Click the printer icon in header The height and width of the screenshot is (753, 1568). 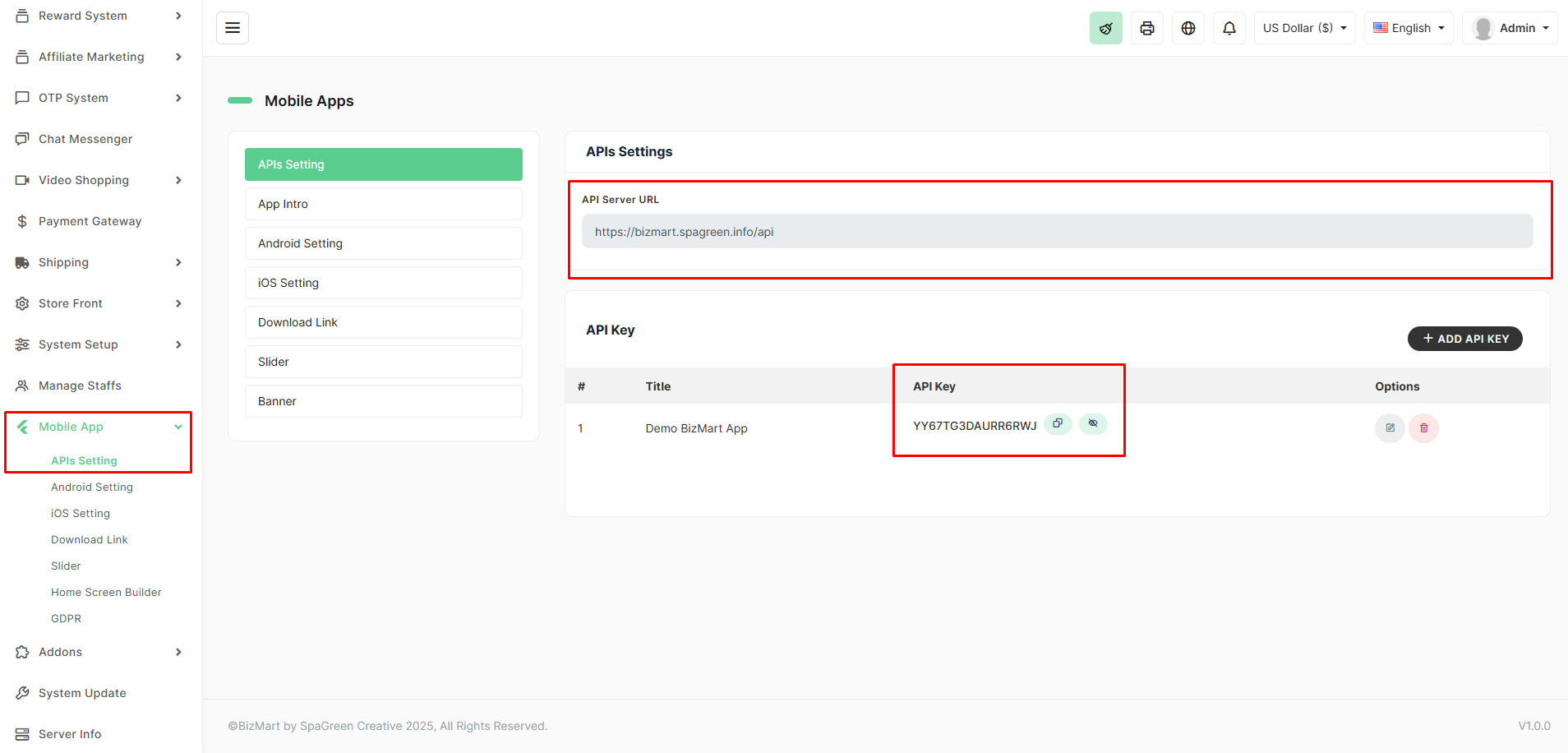pyautogui.click(x=1146, y=28)
